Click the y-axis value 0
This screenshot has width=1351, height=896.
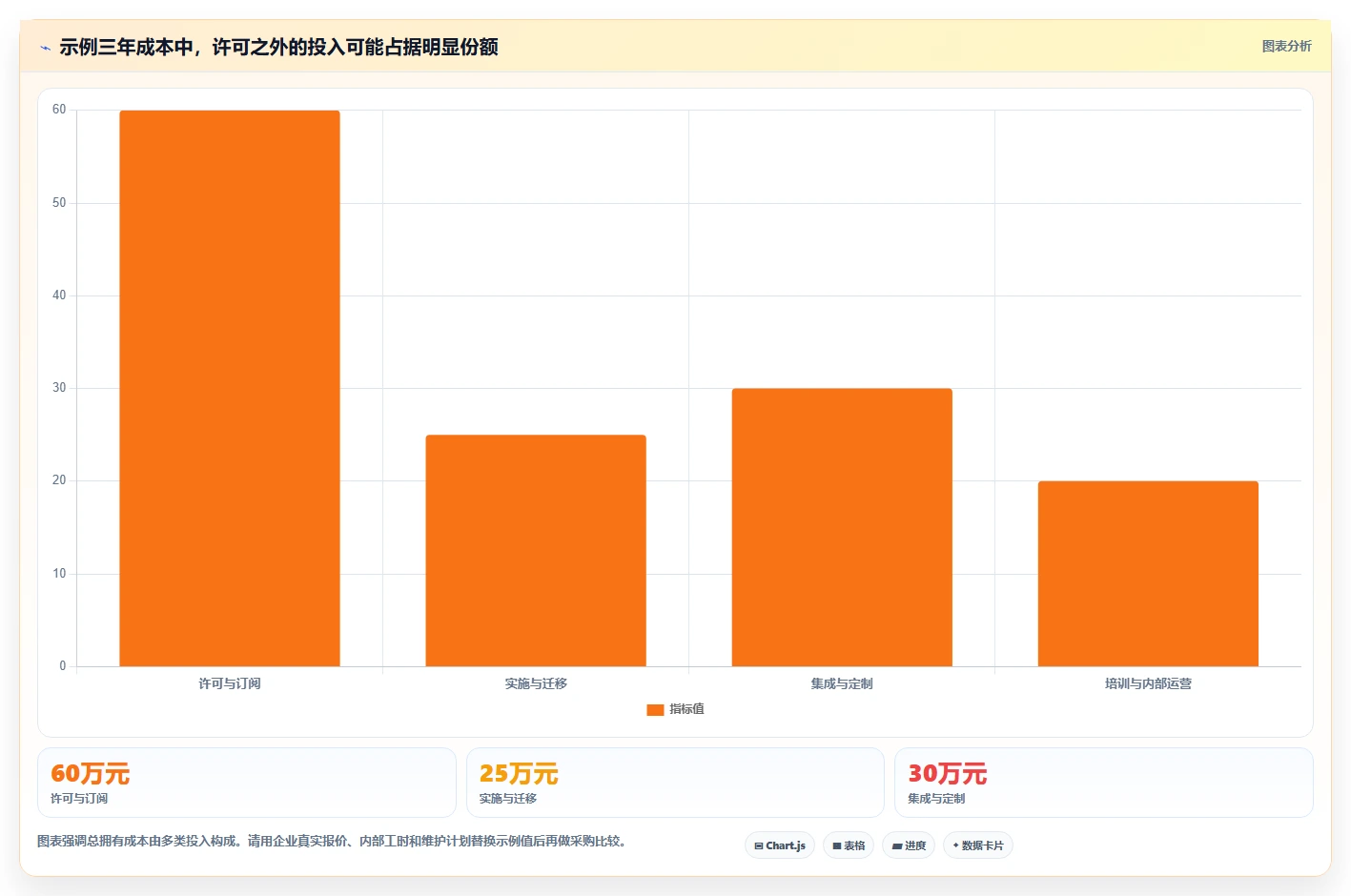click(x=63, y=666)
